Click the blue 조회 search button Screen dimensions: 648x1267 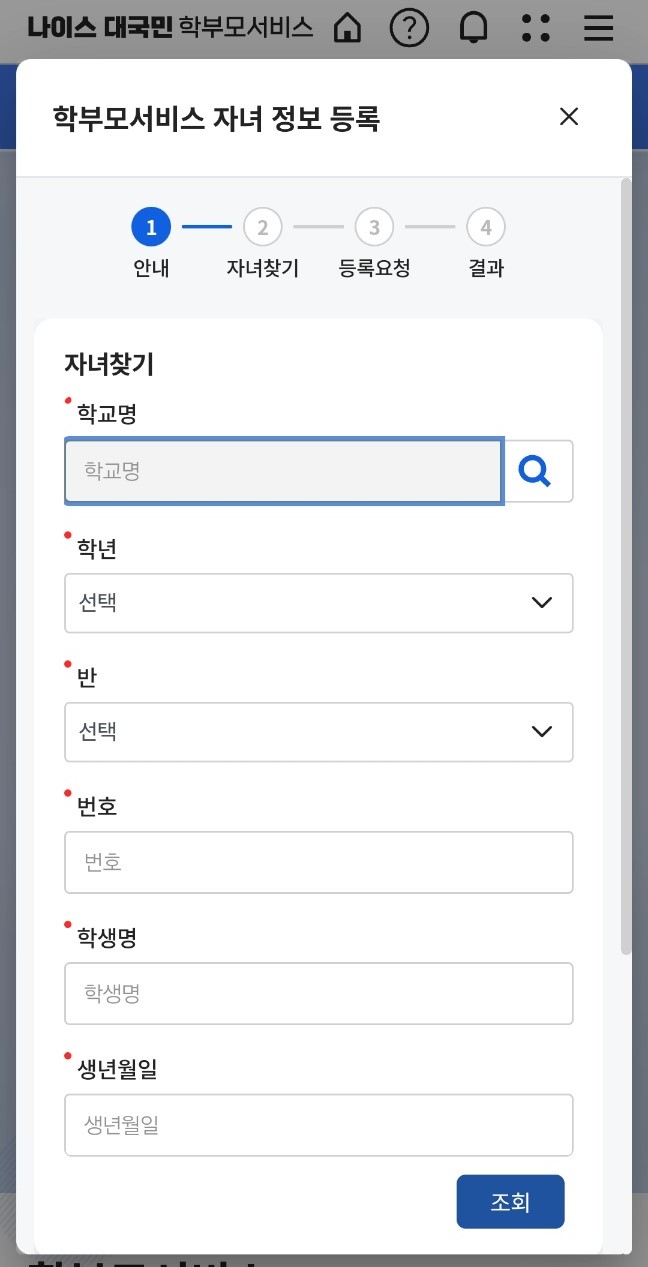click(510, 1201)
